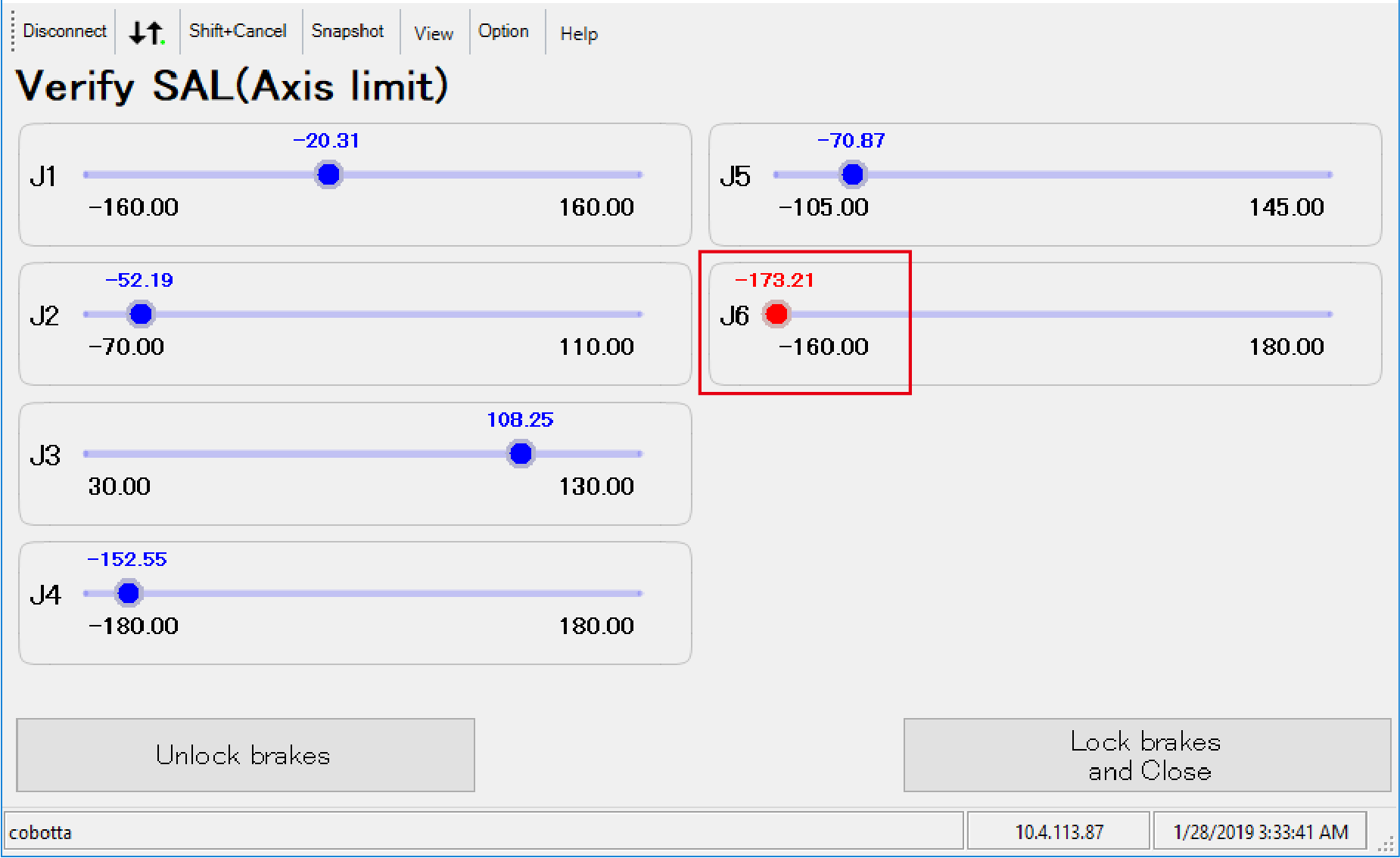Click the J3 slider handle at 108.25

[521, 454]
